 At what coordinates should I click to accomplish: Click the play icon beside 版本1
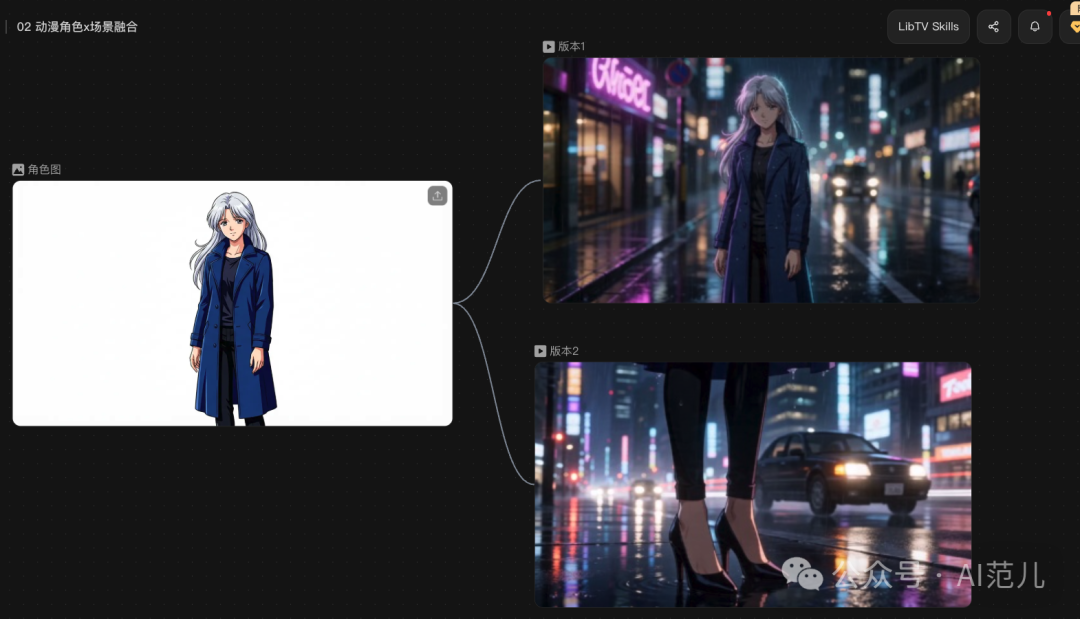click(549, 46)
